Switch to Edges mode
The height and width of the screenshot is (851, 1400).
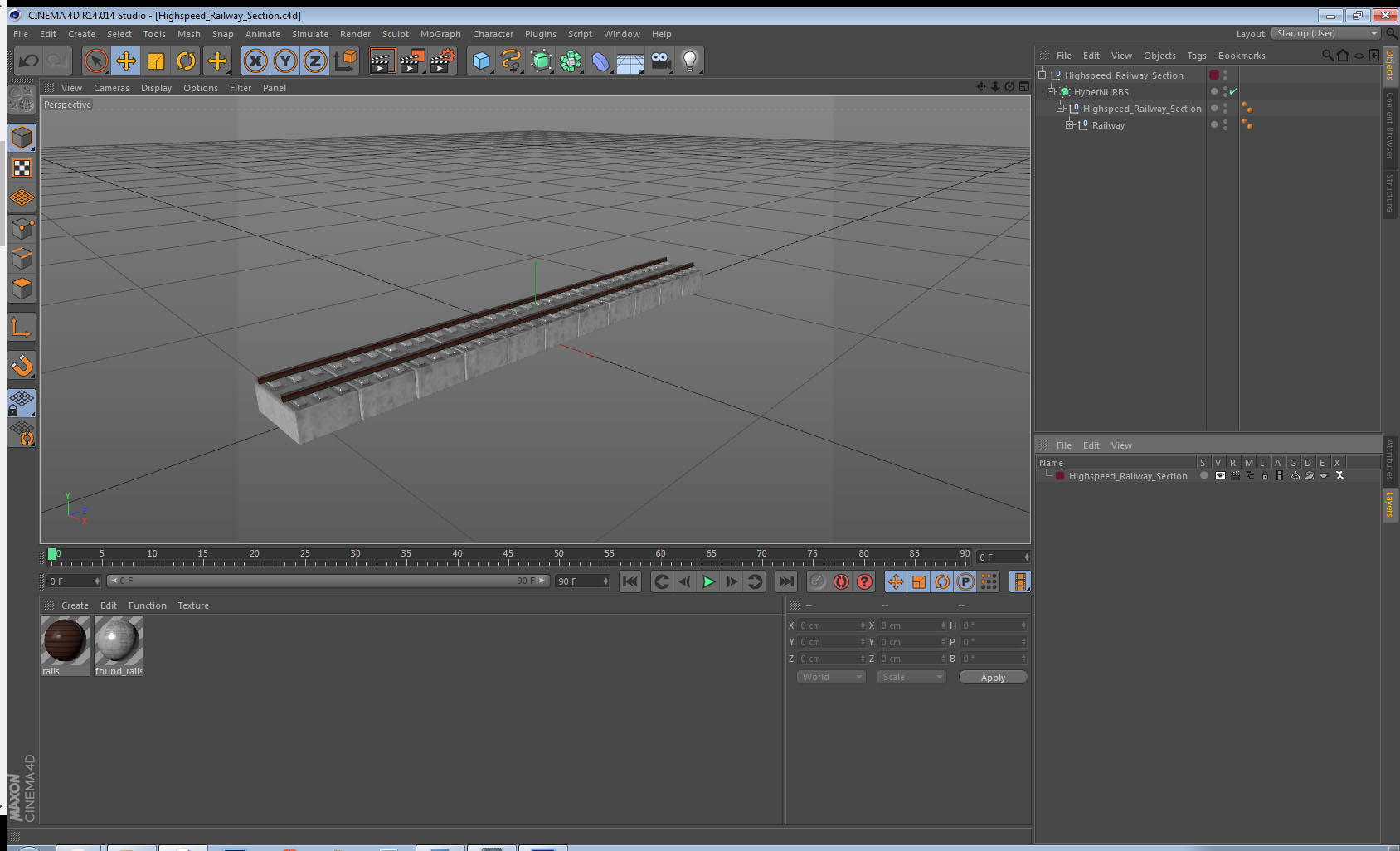coord(22,258)
